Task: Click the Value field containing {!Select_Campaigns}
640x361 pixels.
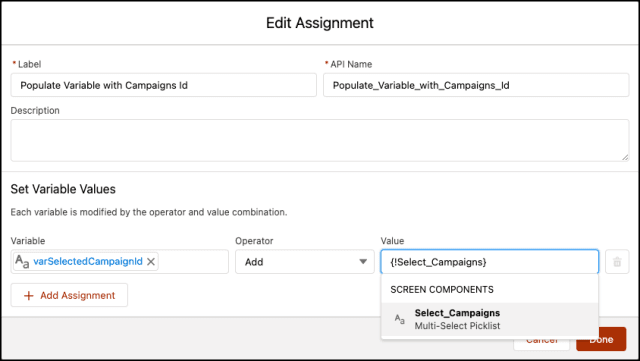Action: 489,262
